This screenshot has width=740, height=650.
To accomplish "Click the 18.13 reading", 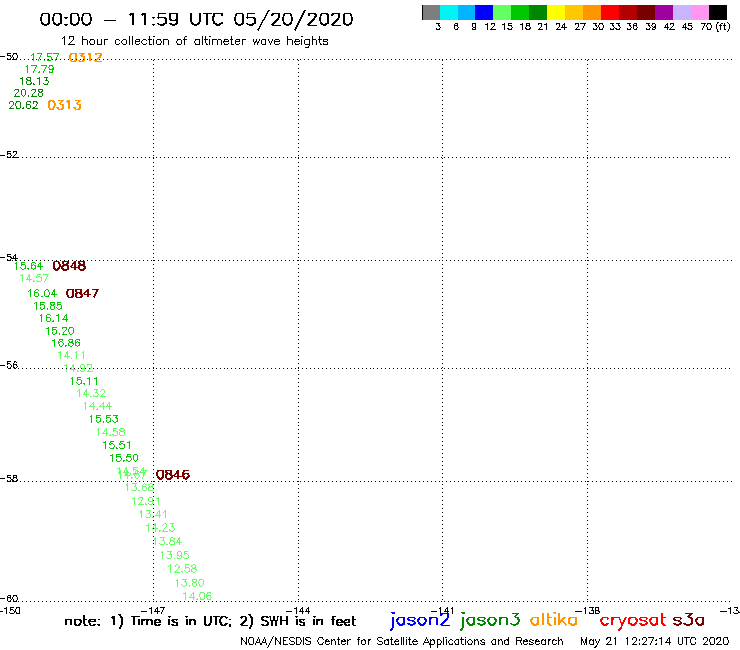I will 34,81.
